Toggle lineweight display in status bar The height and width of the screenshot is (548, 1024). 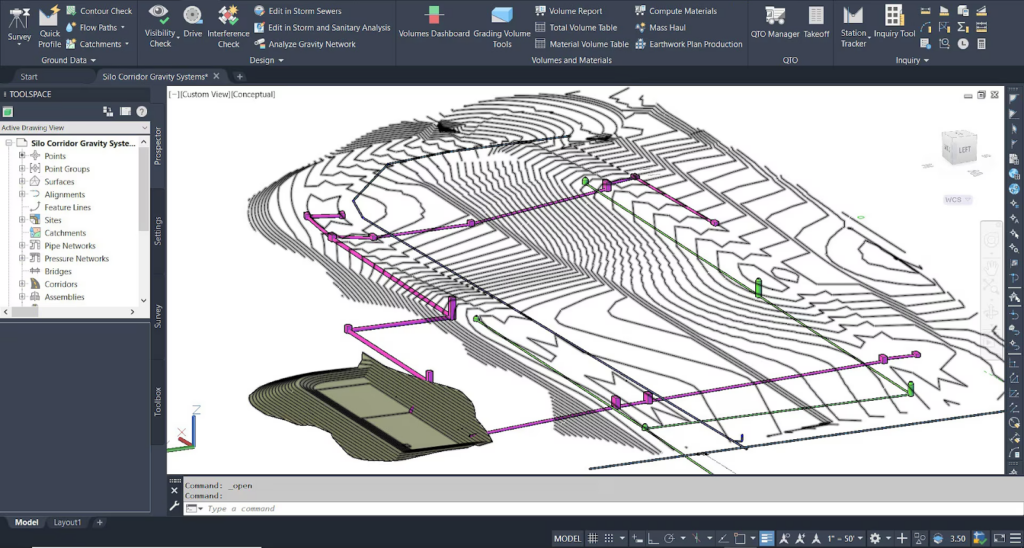(766, 538)
